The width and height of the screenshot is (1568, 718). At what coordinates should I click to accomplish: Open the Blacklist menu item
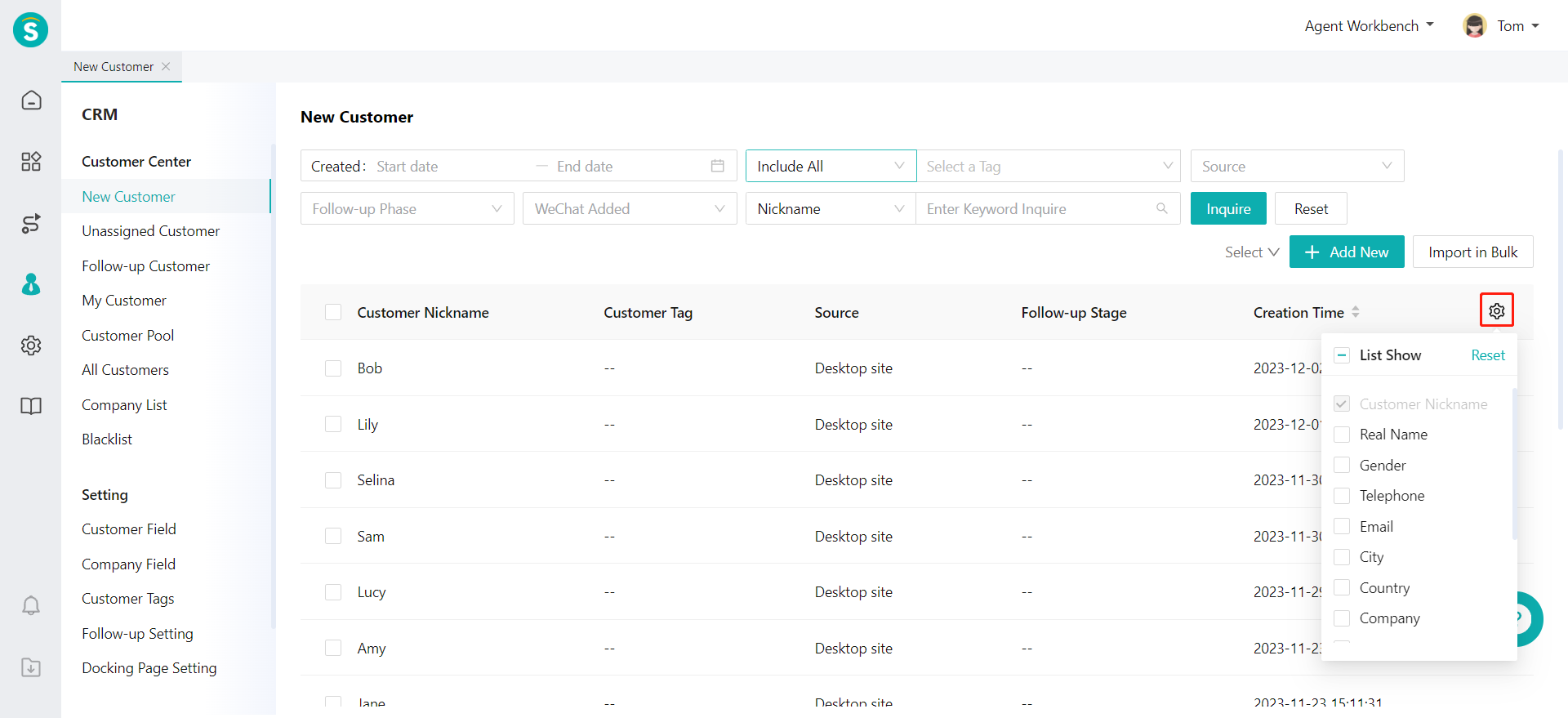107,439
